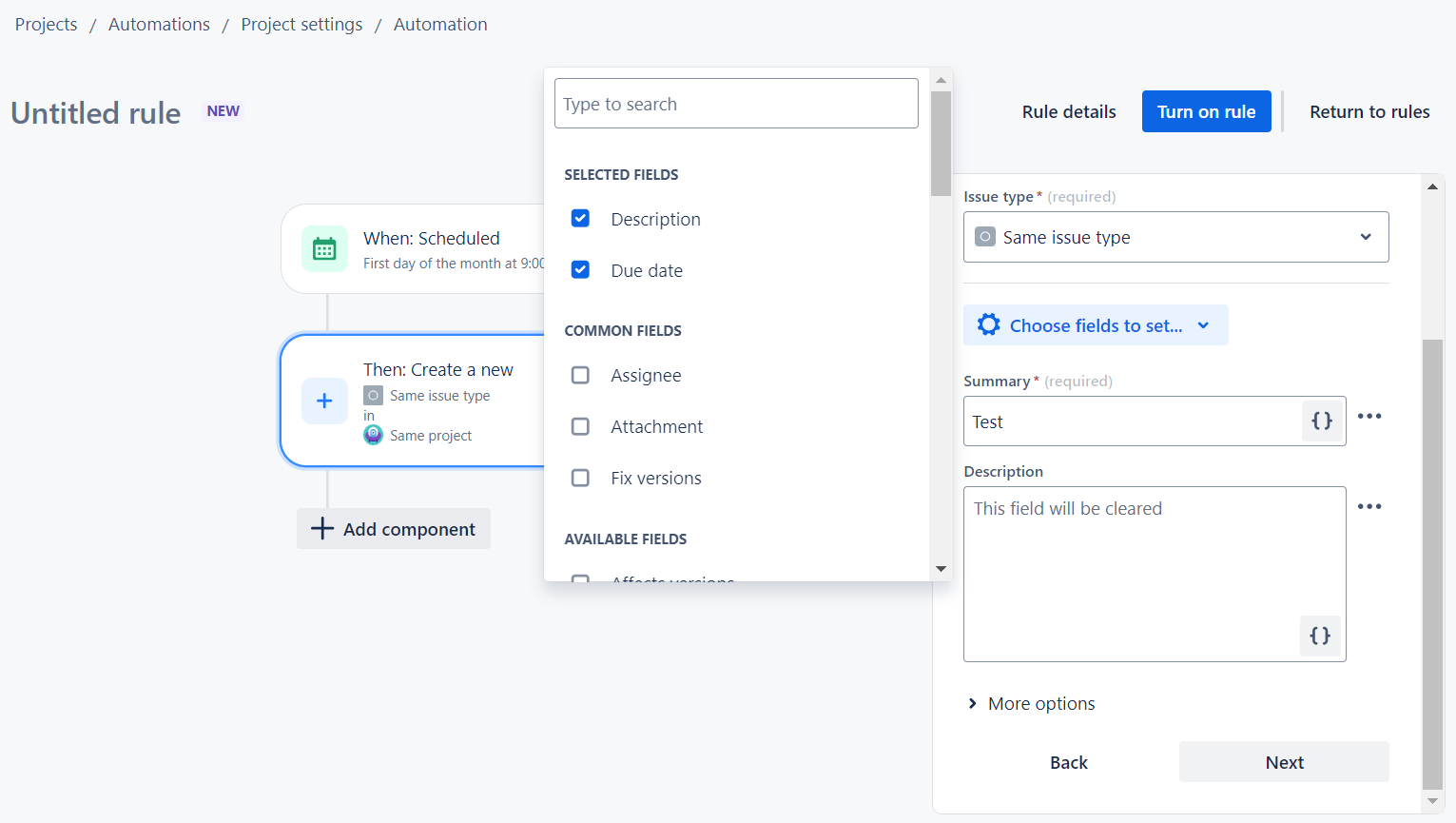Open the Same issue type dropdown
This screenshot has width=1456, height=823.
(x=1175, y=237)
